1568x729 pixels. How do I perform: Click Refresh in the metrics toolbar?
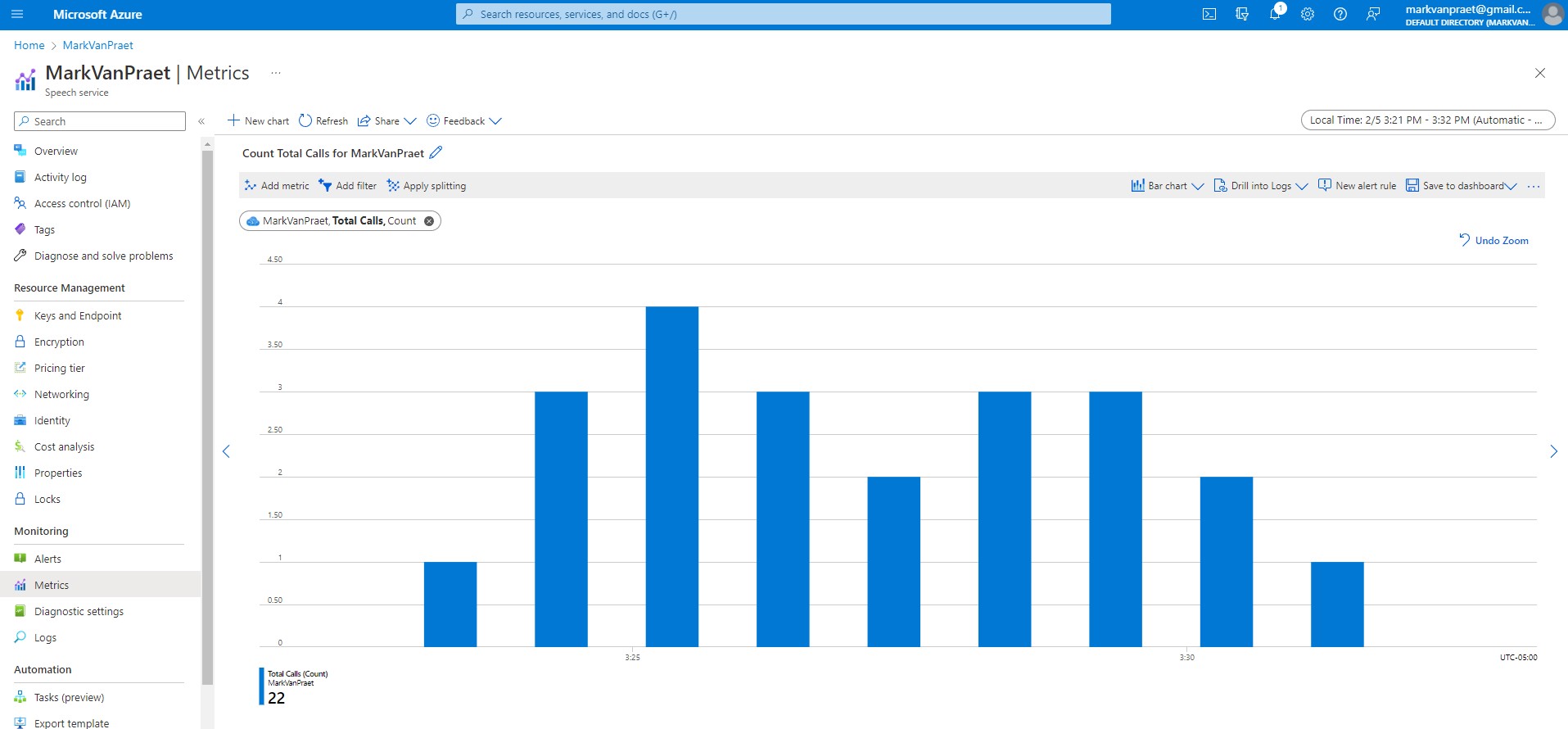click(x=323, y=120)
